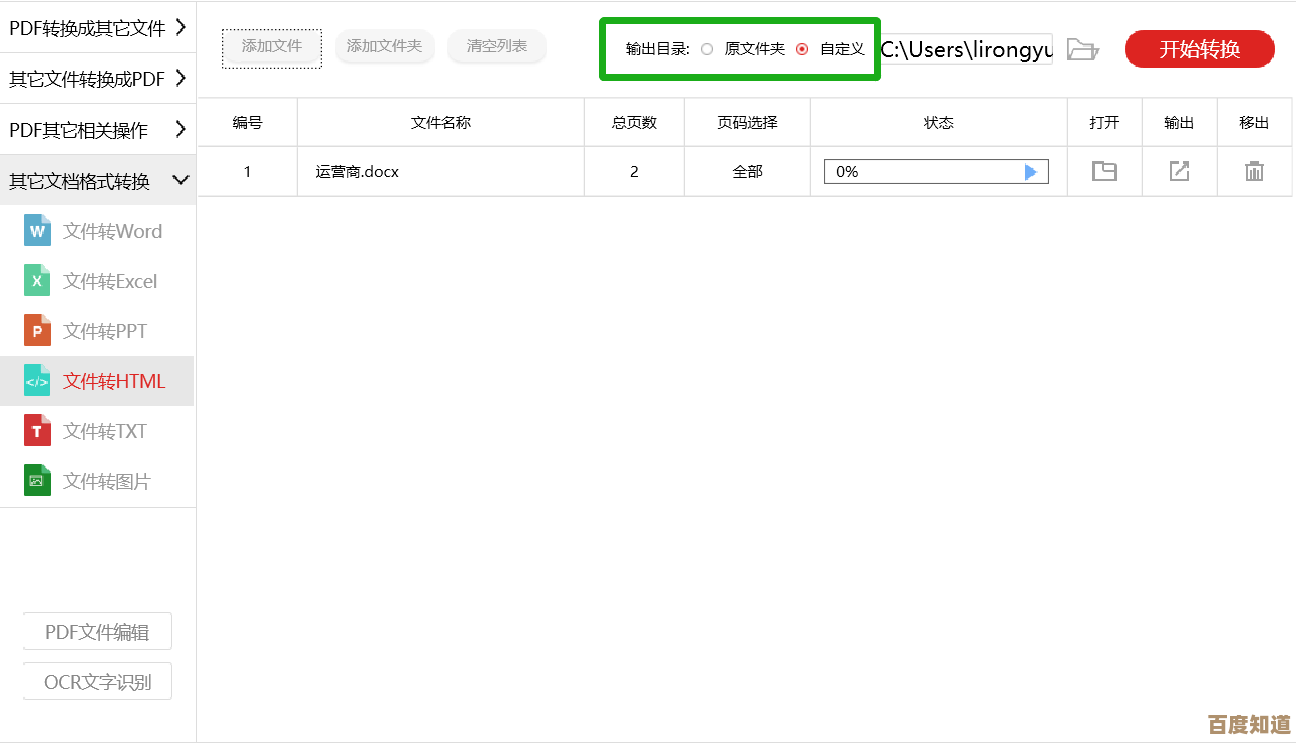The image size is (1296, 743).
Task: Open the output folder browse icon
Action: click(x=1082, y=48)
